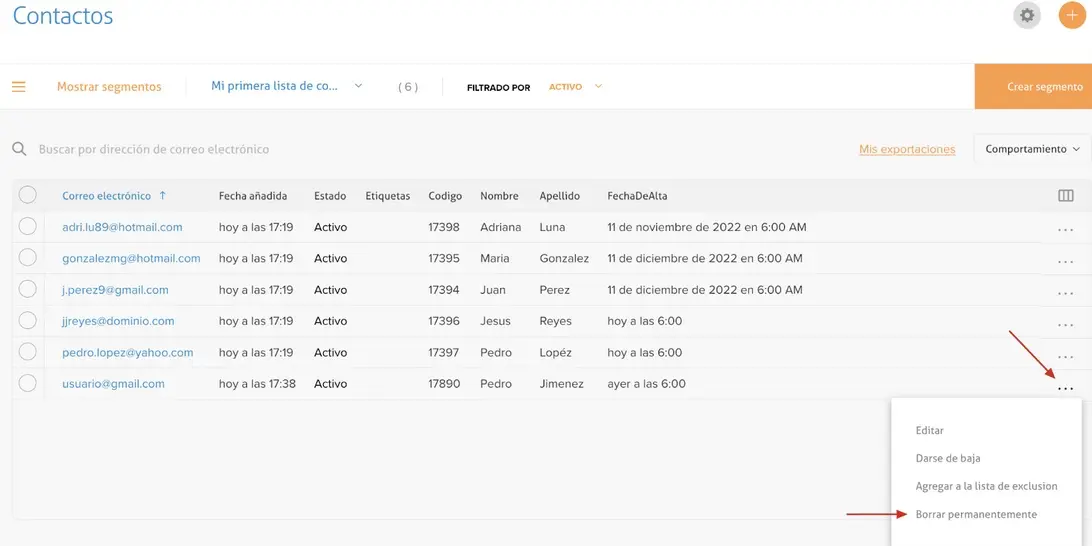Screen dimensions: 1092x546
Task: Open contact pedro.lopez@yahoo.com
Action: click(127, 352)
